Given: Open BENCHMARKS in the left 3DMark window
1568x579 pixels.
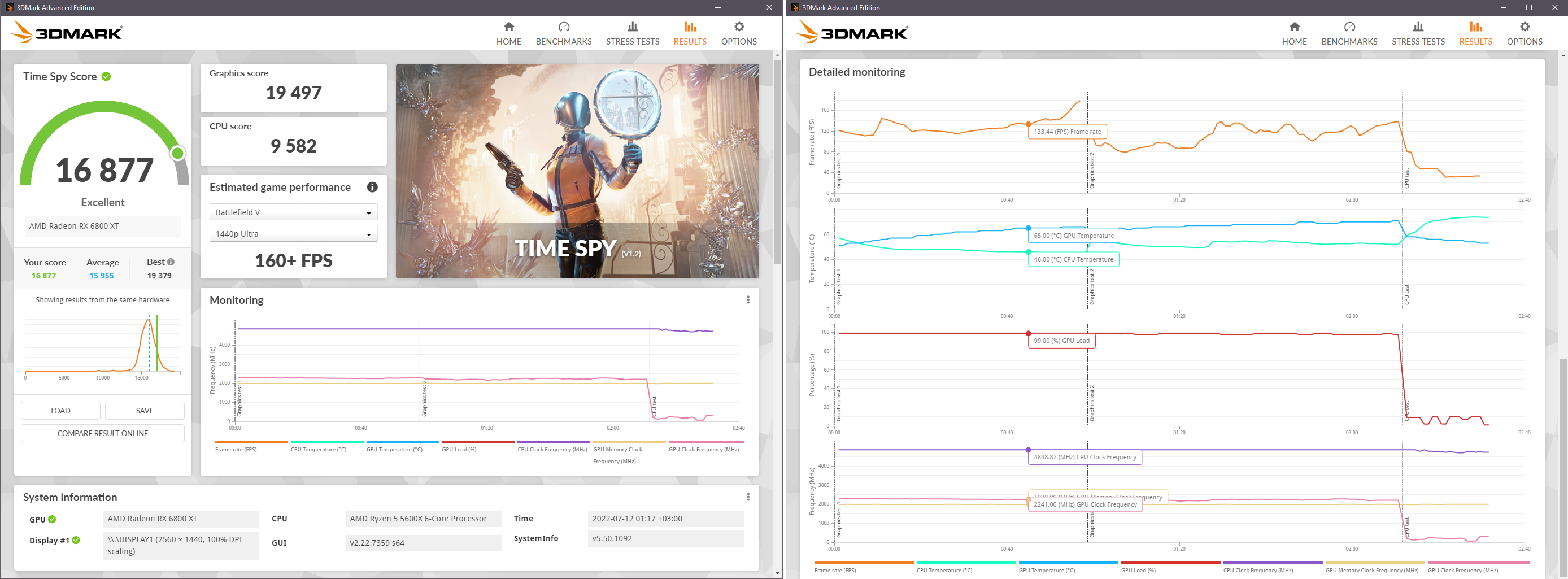Looking at the screenshot, I should pos(564,33).
